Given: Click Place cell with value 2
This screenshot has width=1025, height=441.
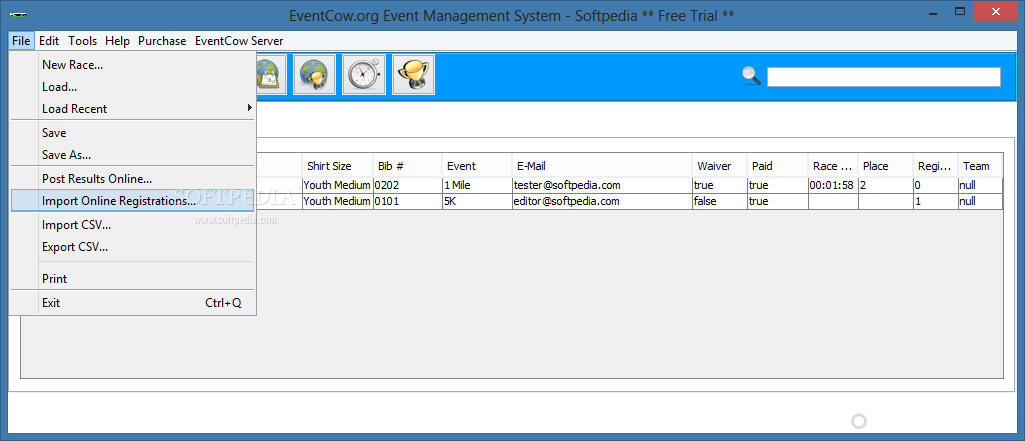Looking at the screenshot, I should 885,186.
